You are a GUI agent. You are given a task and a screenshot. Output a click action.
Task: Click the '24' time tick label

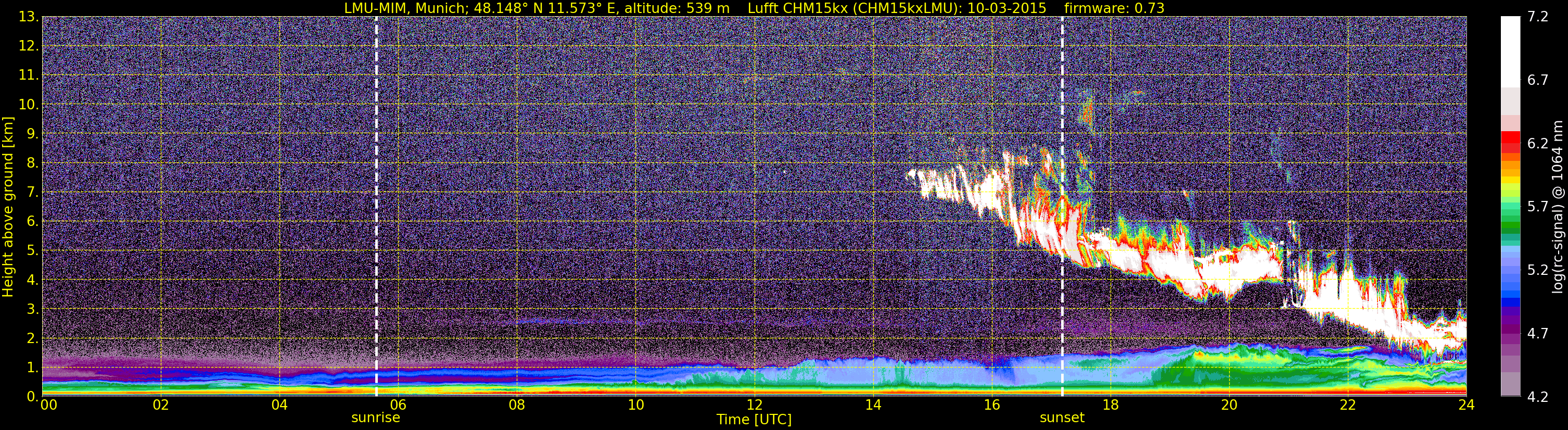point(1467,405)
